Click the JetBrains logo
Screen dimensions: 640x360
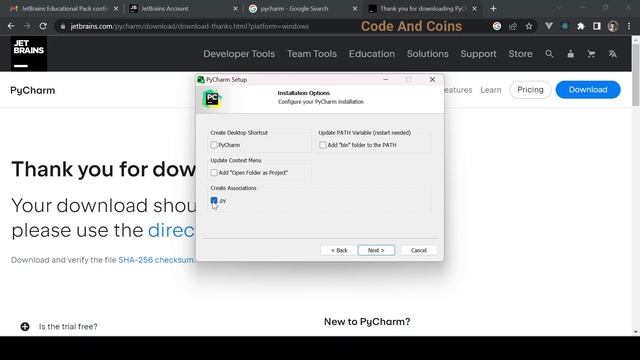[x=29, y=53]
